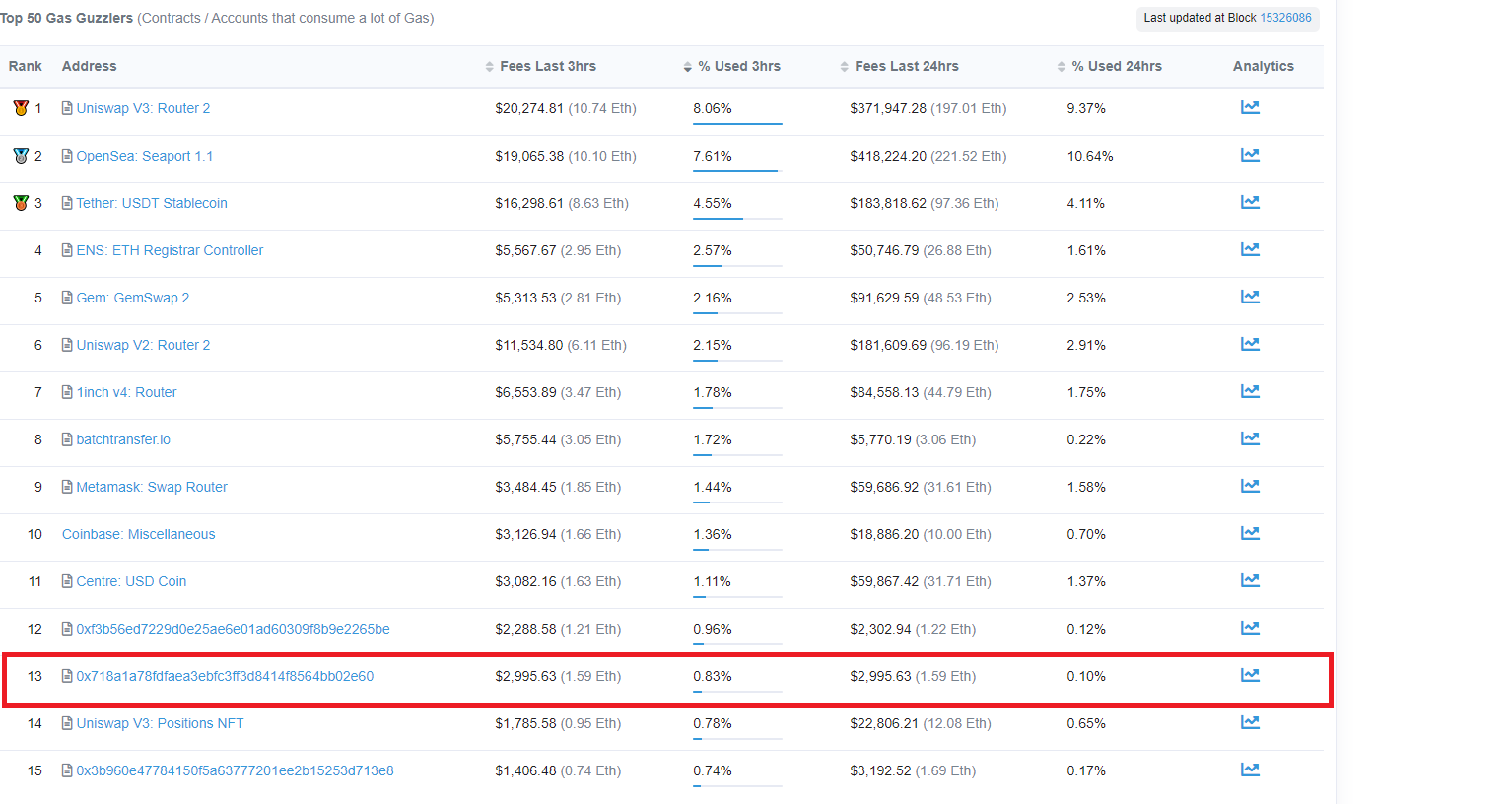Click the 4.55% usage progress bar
The height and width of the screenshot is (804, 1512).
(x=737, y=219)
